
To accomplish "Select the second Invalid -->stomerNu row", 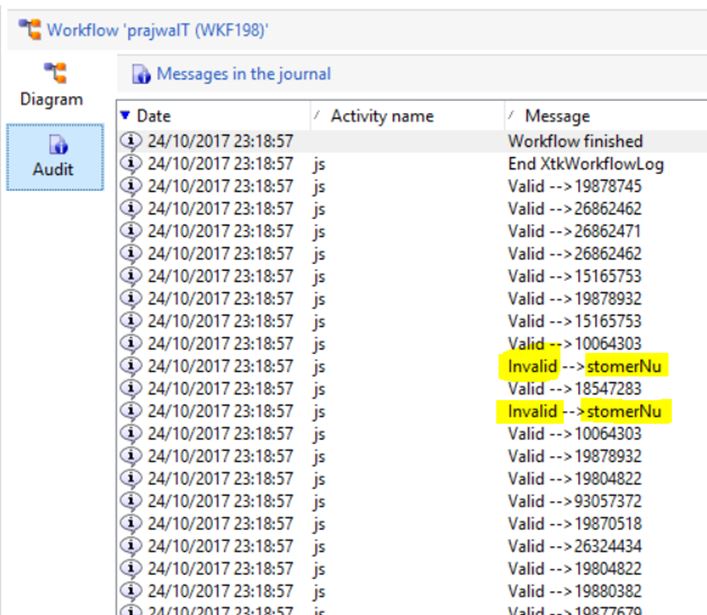I will [584, 411].
